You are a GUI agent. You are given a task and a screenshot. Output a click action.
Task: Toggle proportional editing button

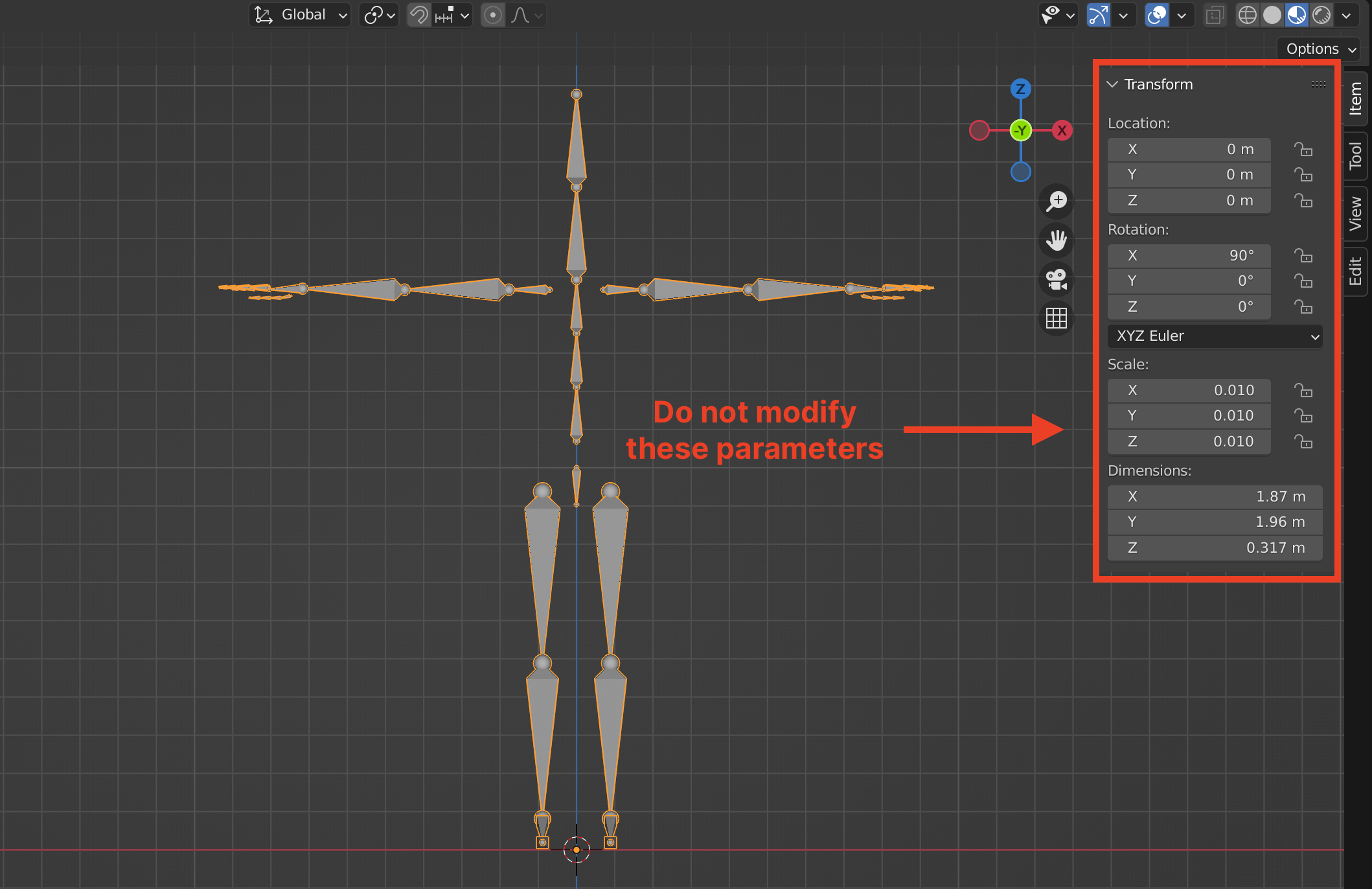point(493,15)
